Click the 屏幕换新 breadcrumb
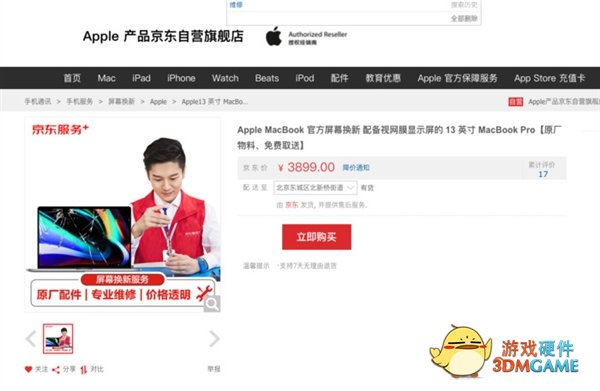600x391 pixels. [x=121, y=101]
